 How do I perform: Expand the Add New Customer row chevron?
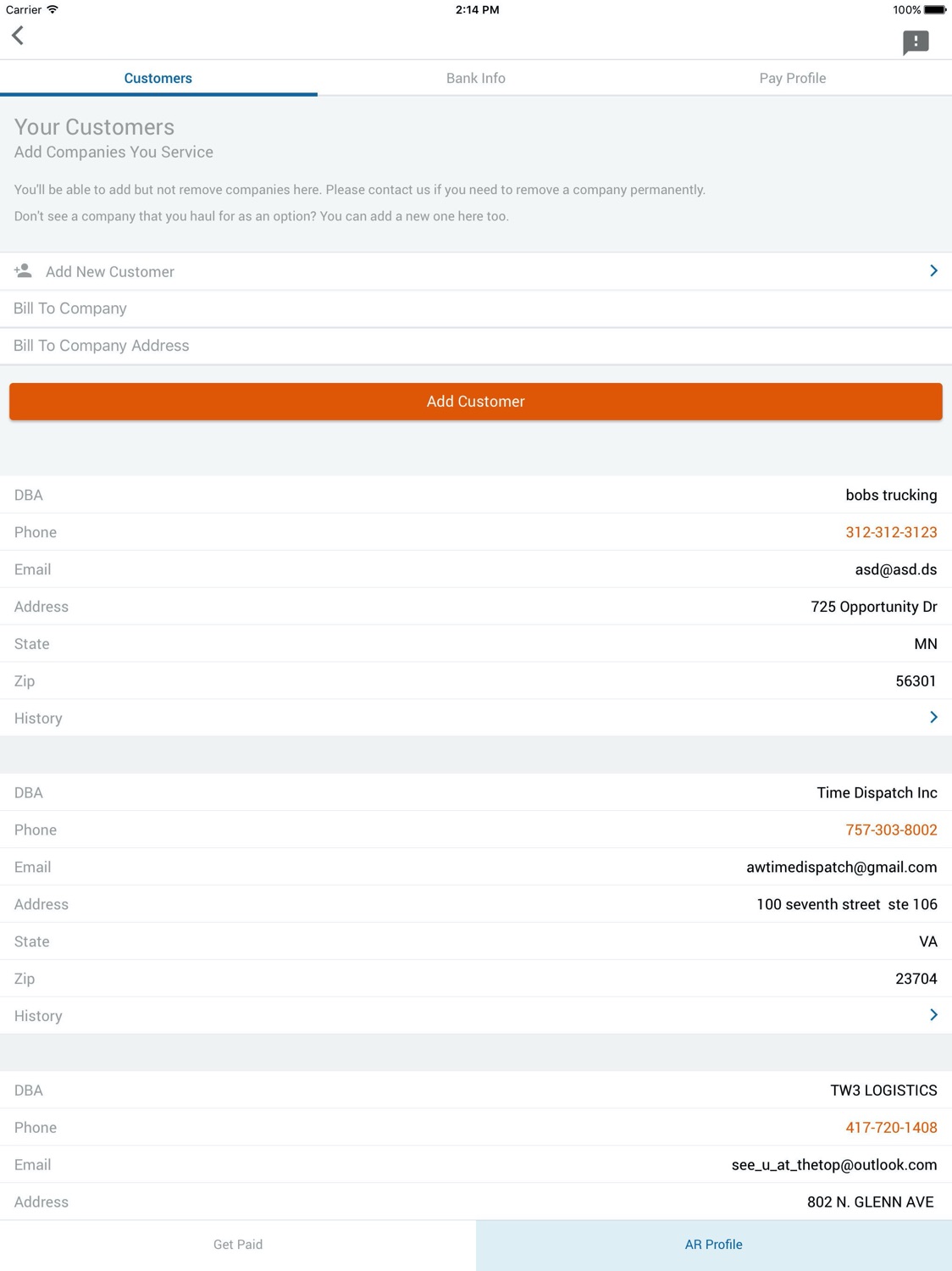tap(933, 271)
